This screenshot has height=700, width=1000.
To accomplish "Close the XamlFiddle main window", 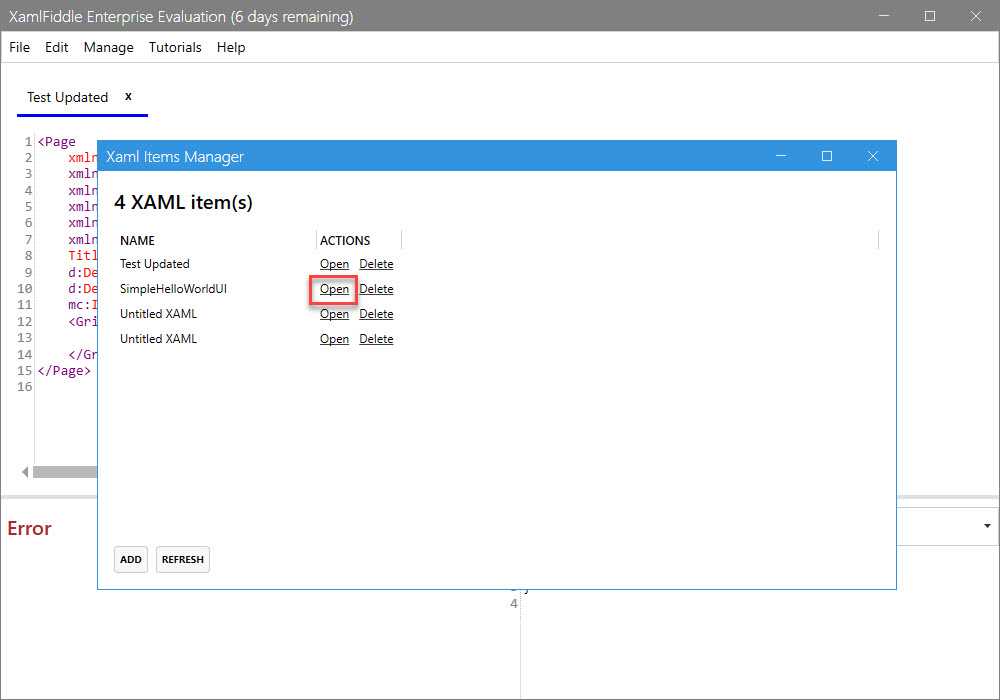I will pos(976,16).
